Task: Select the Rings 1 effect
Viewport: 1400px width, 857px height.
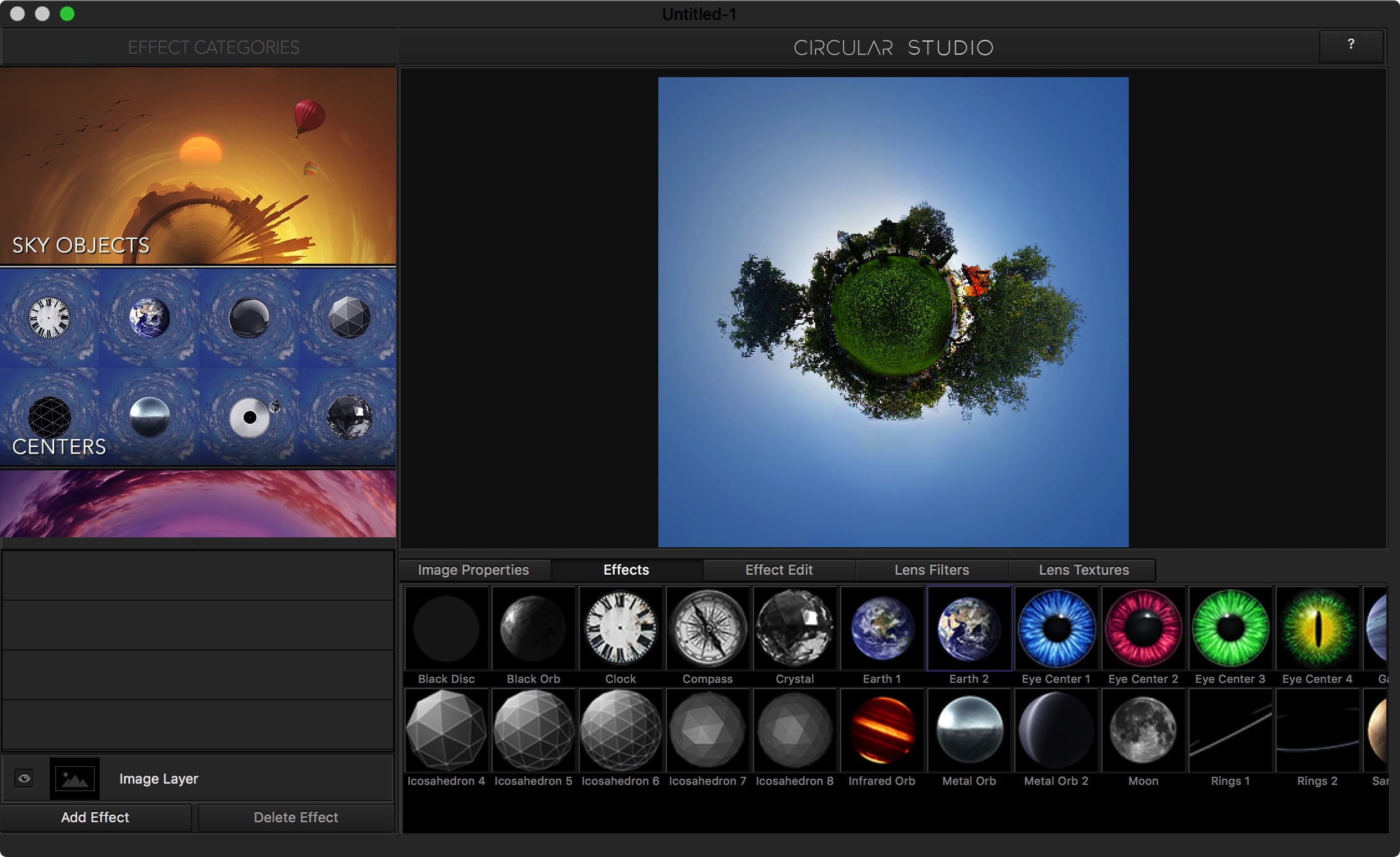Action: click(1230, 731)
